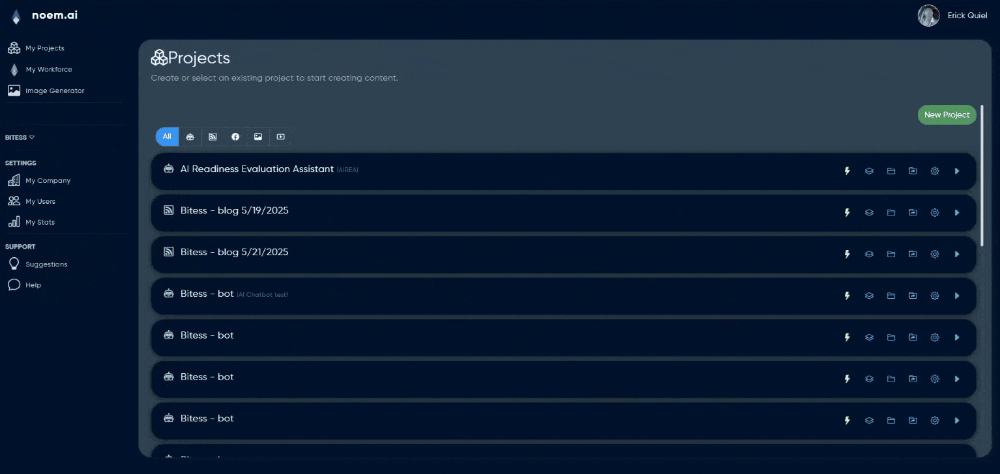Go to My Workforce

point(40,70)
